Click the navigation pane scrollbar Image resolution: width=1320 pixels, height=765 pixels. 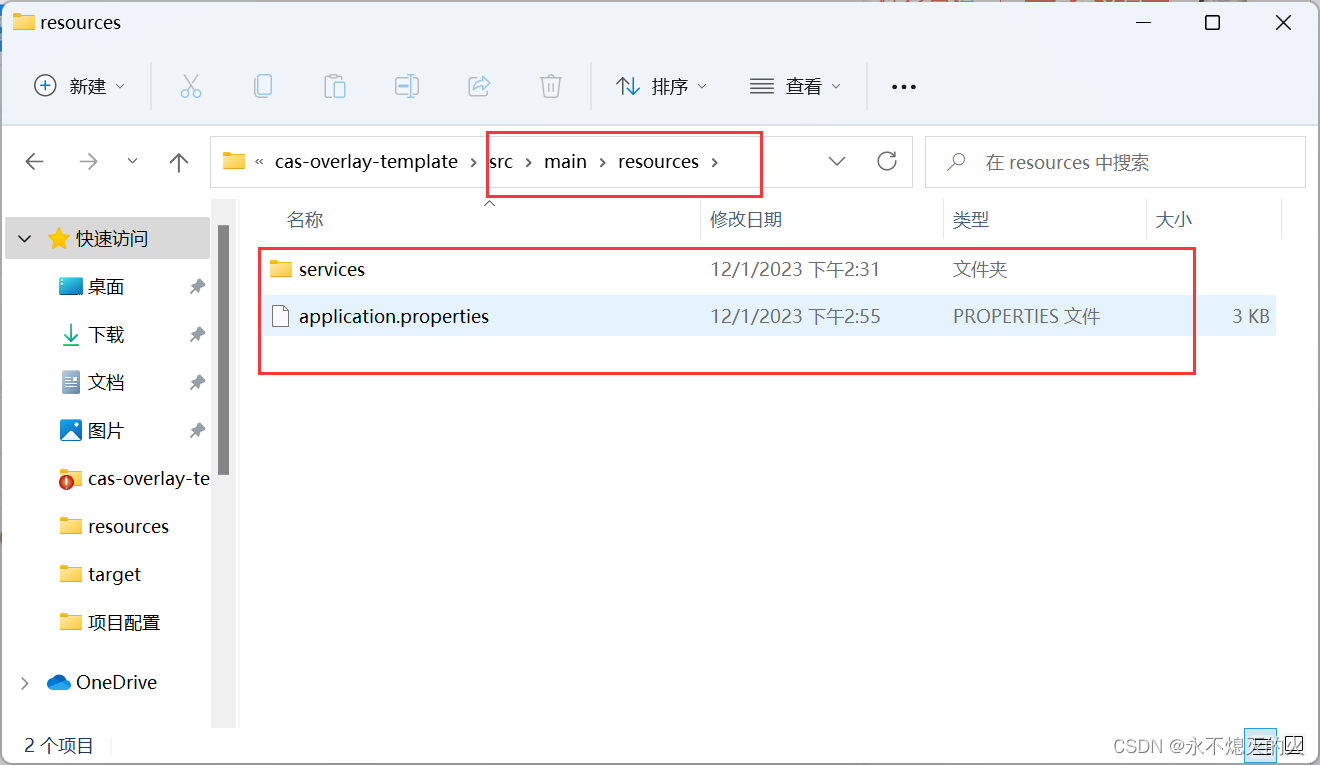pos(224,350)
